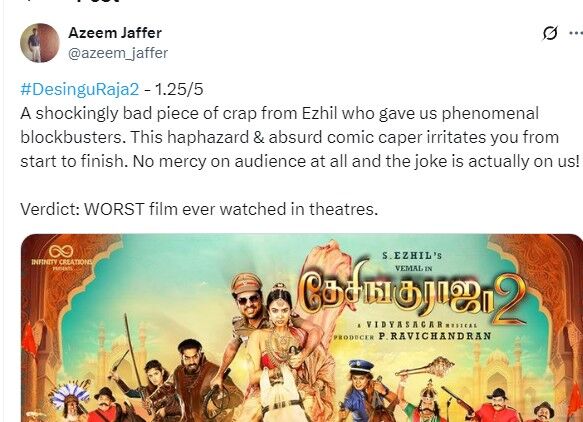
Task: Open the #DesinguRaja2 hashtag
Action: (x=80, y=89)
